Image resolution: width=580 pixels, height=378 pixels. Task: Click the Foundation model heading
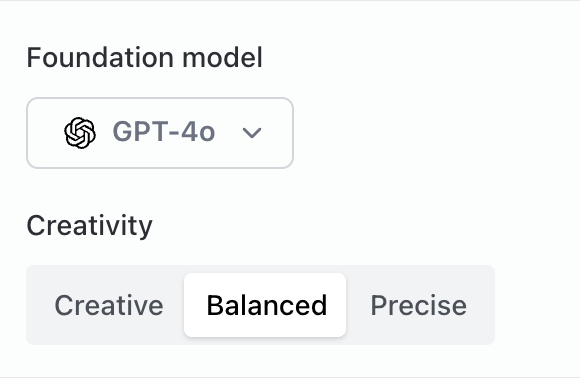pos(145,58)
